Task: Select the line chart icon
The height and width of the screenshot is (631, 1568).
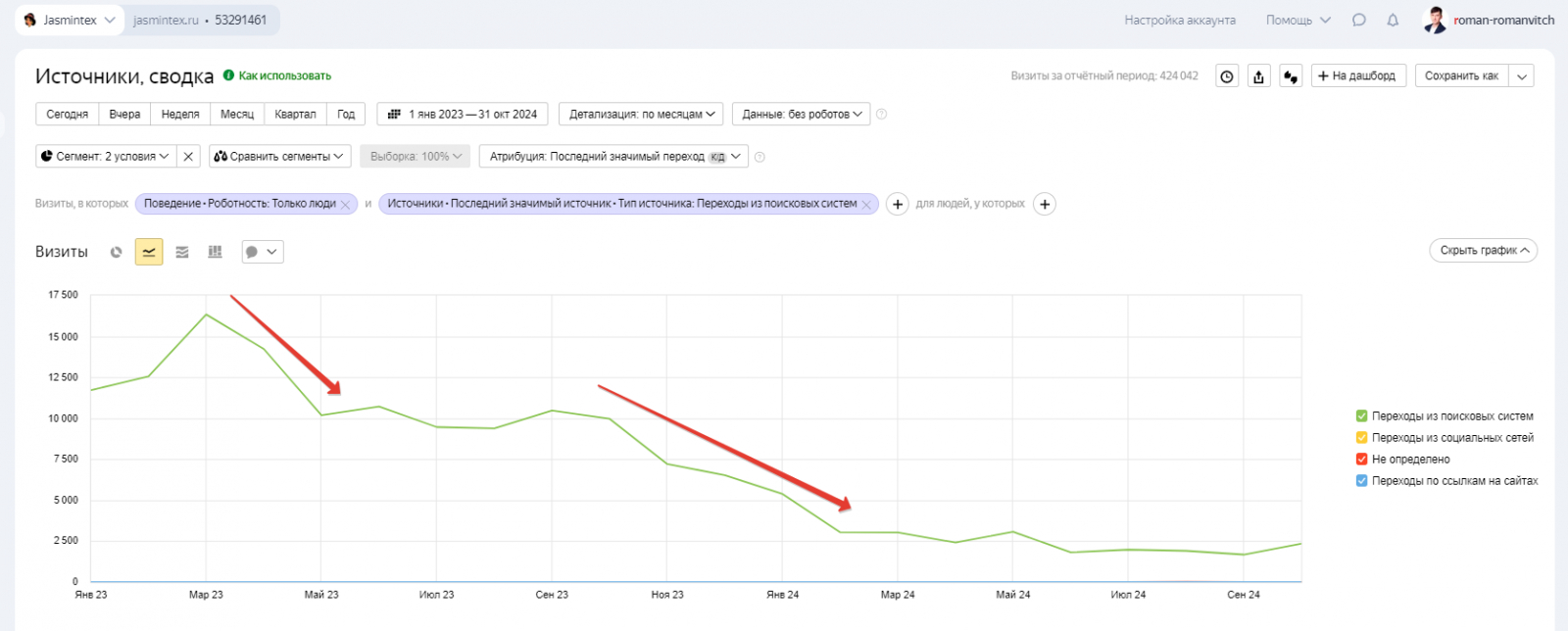Action: [149, 252]
